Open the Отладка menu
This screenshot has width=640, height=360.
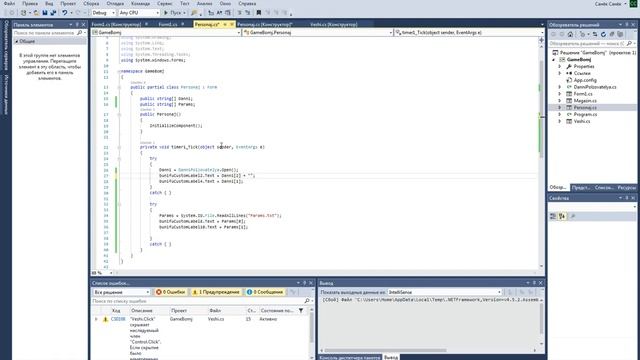(115, 3)
